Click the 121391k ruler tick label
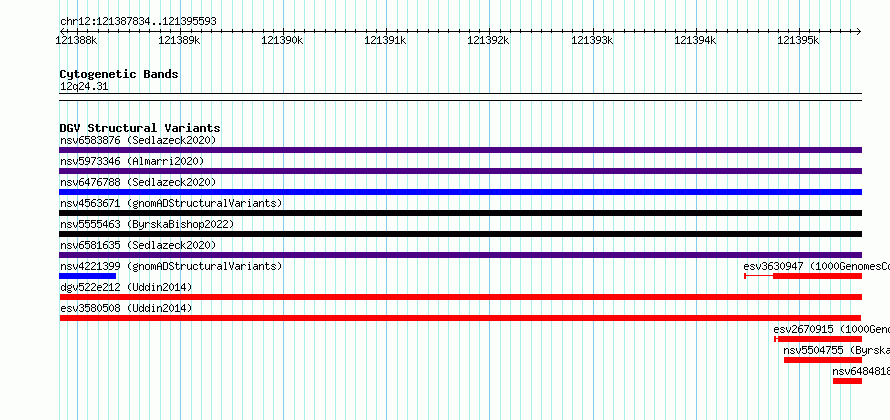 385,40
